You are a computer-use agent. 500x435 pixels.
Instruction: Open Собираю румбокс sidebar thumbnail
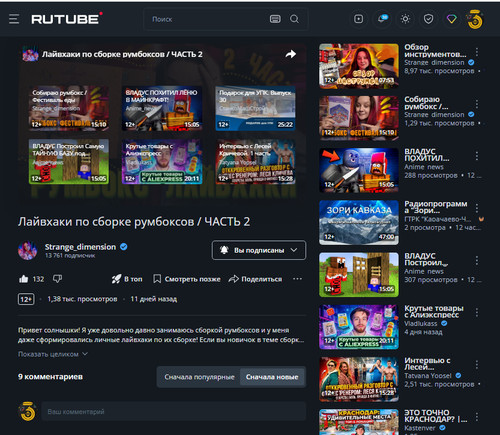(359, 118)
